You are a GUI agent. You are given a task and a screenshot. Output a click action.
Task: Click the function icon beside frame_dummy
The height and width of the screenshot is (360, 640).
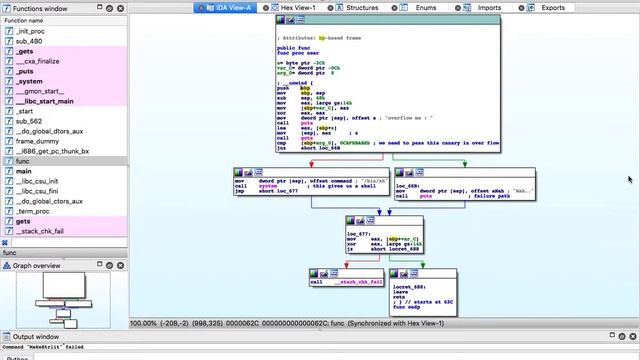9,141
